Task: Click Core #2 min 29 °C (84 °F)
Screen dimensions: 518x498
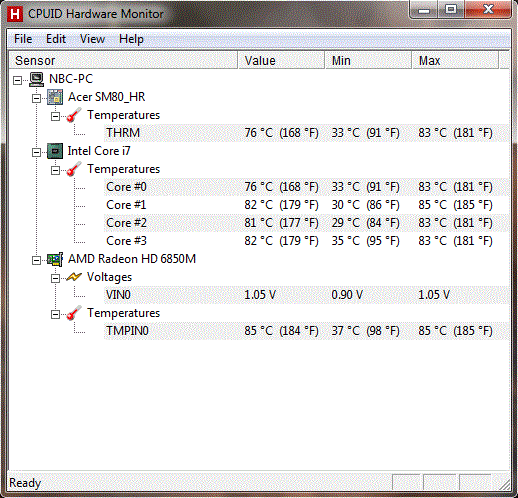Action: (x=365, y=223)
